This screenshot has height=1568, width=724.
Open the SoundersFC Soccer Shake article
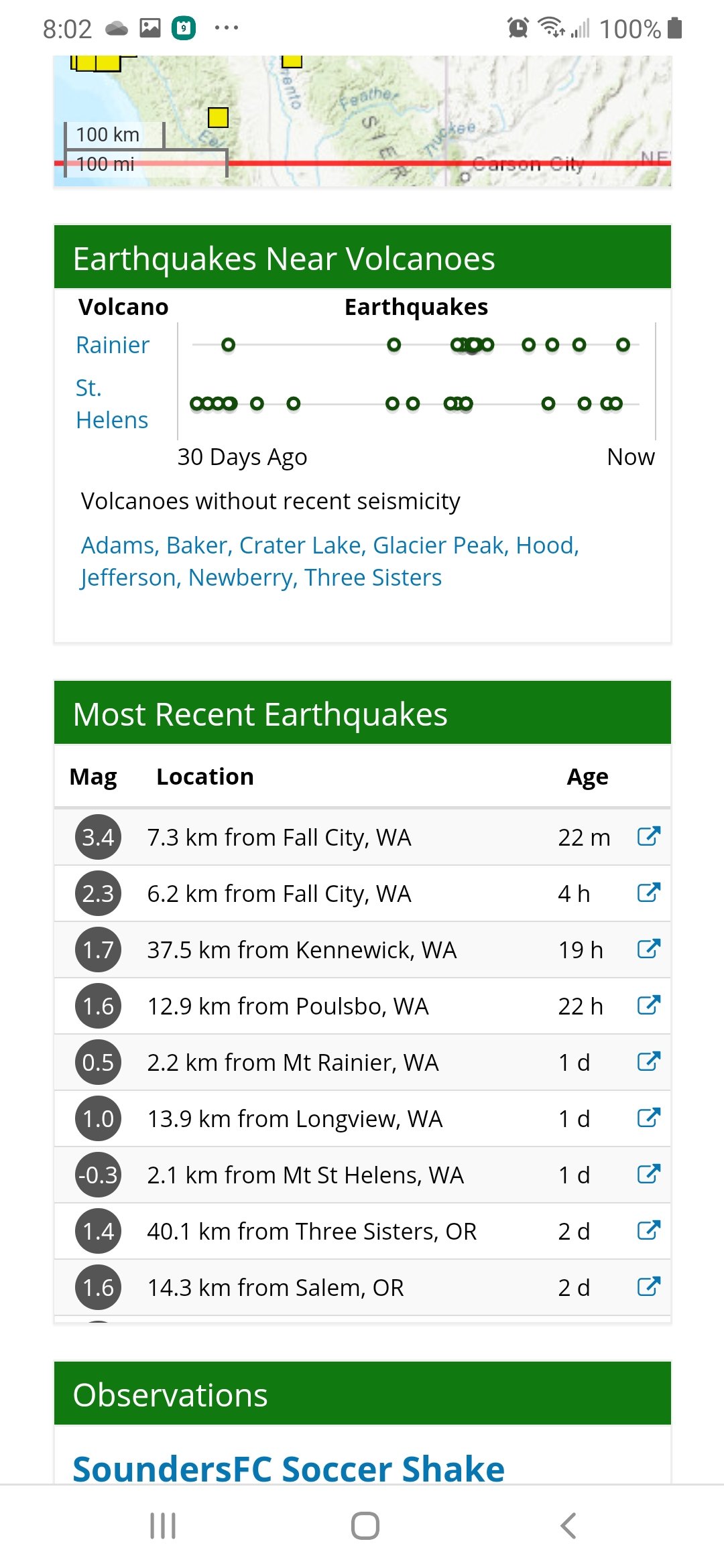288,1469
